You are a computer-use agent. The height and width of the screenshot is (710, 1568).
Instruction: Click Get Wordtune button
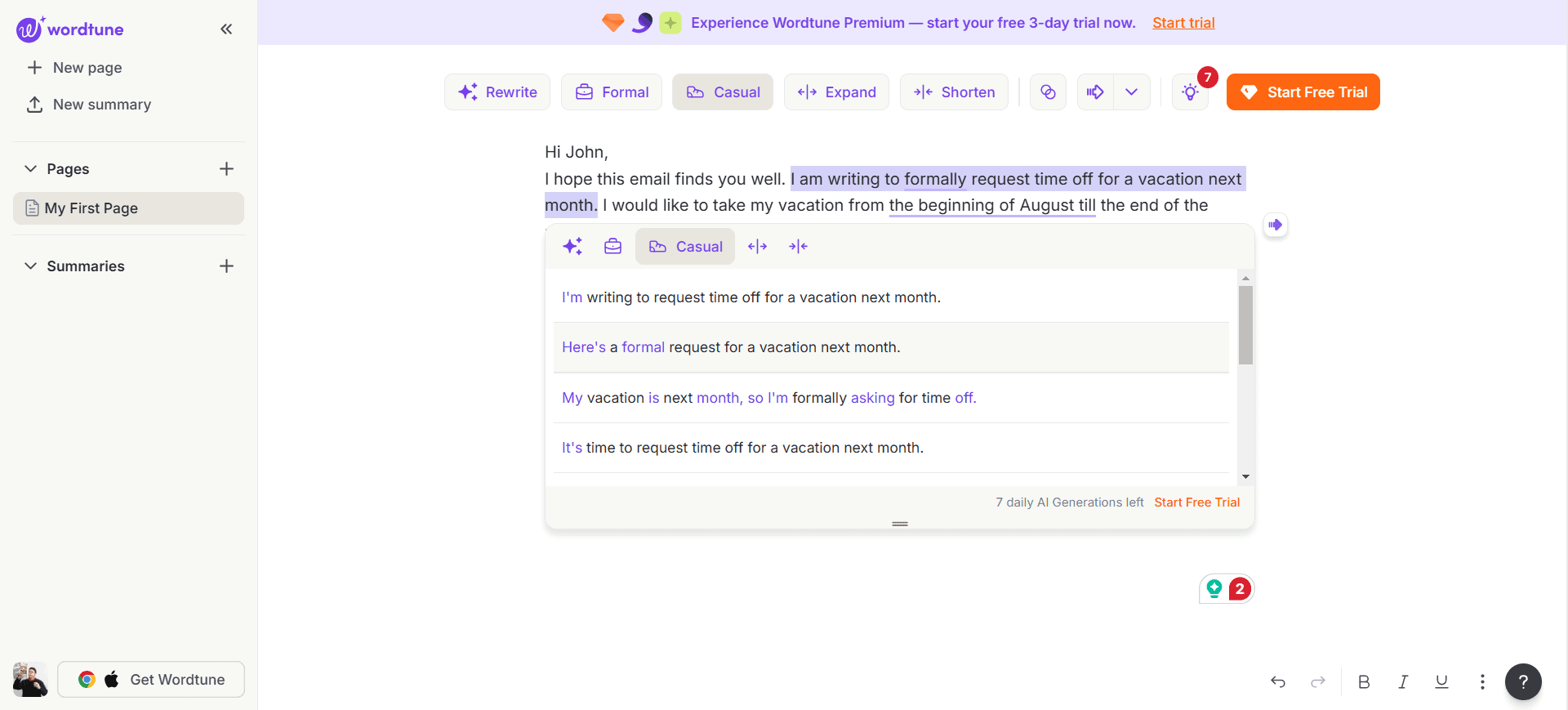pos(151,680)
